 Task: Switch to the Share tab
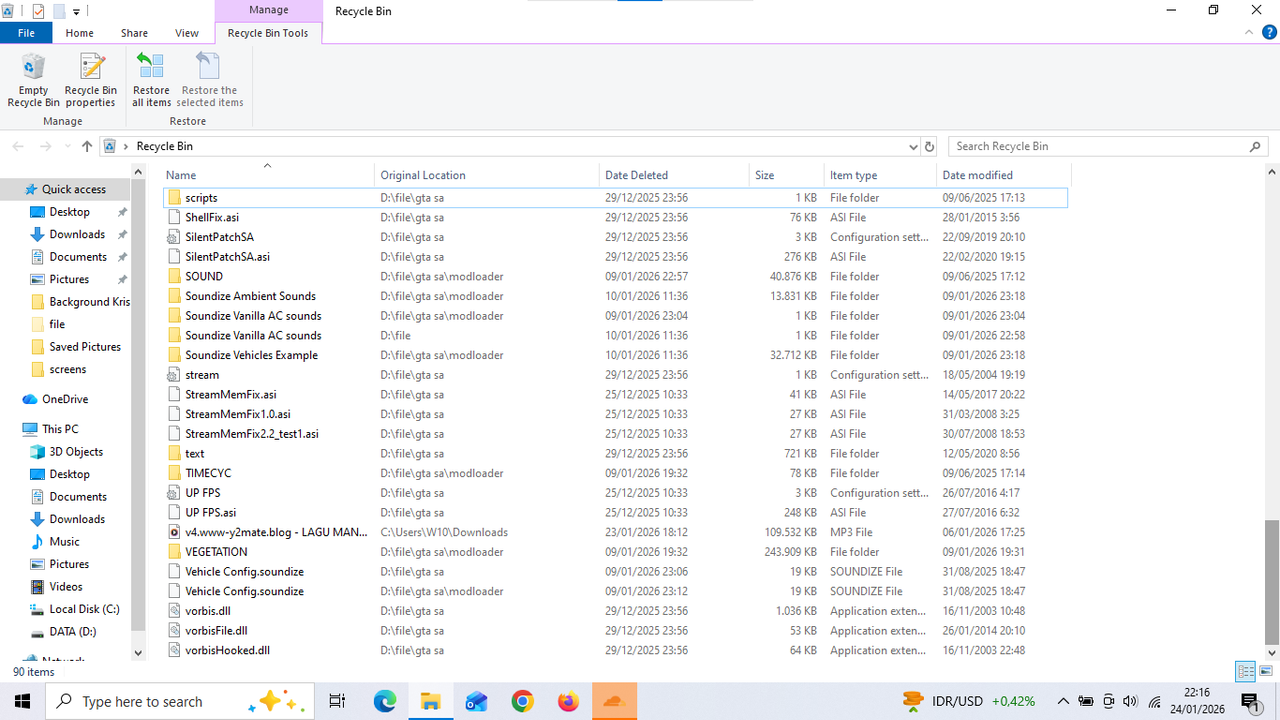134,33
